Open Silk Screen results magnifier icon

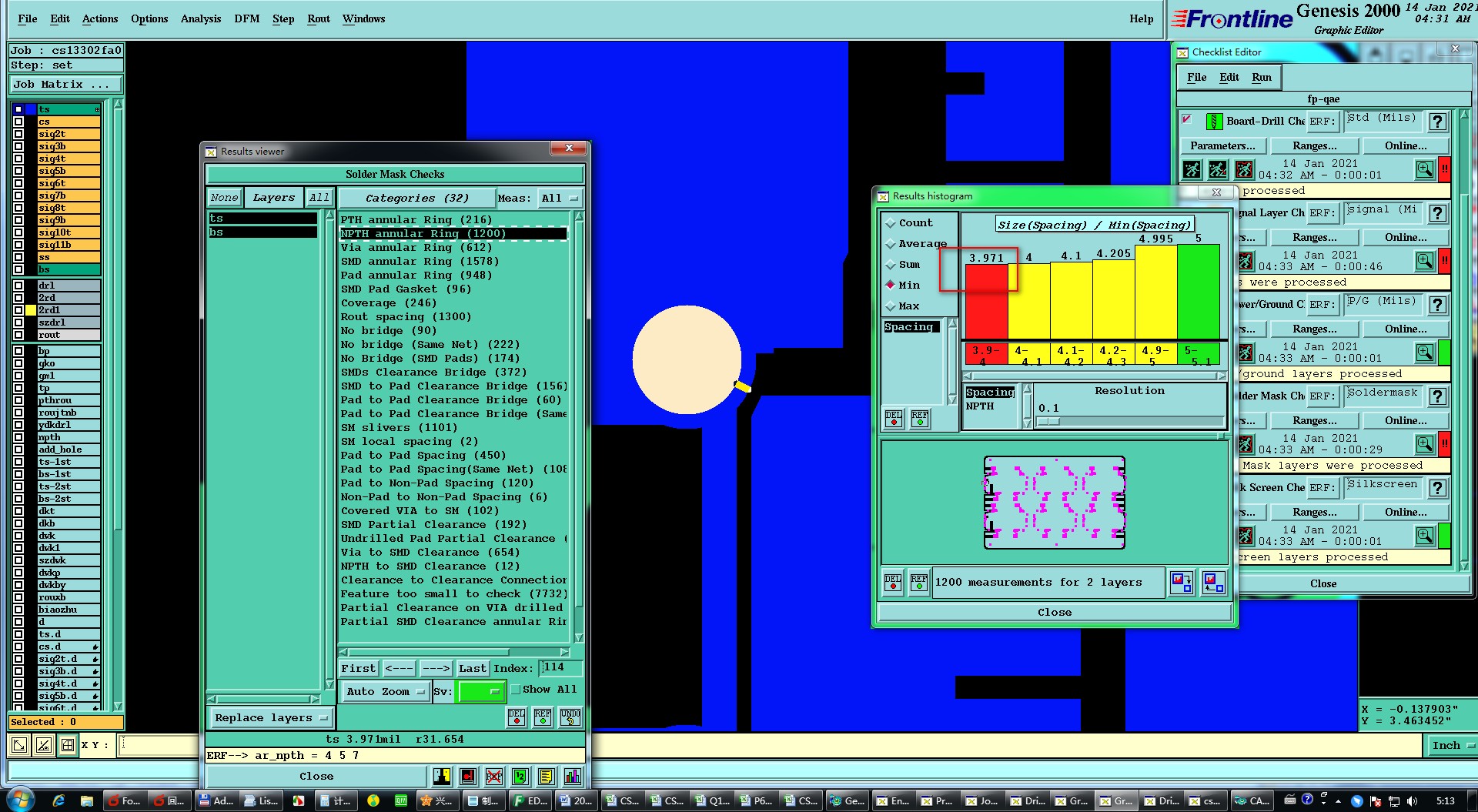(1425, 536)
